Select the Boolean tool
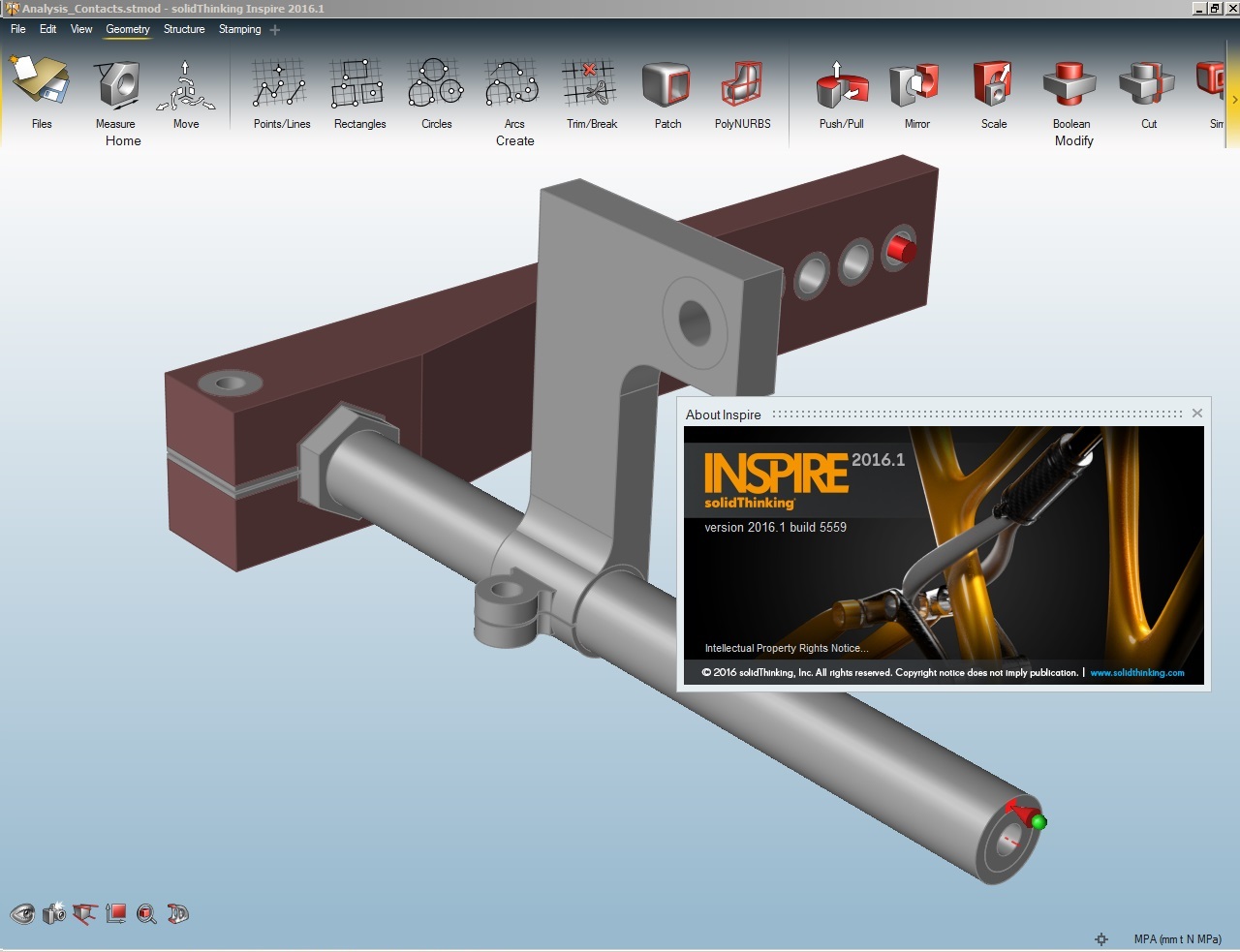 click(x=1070, y=84)
